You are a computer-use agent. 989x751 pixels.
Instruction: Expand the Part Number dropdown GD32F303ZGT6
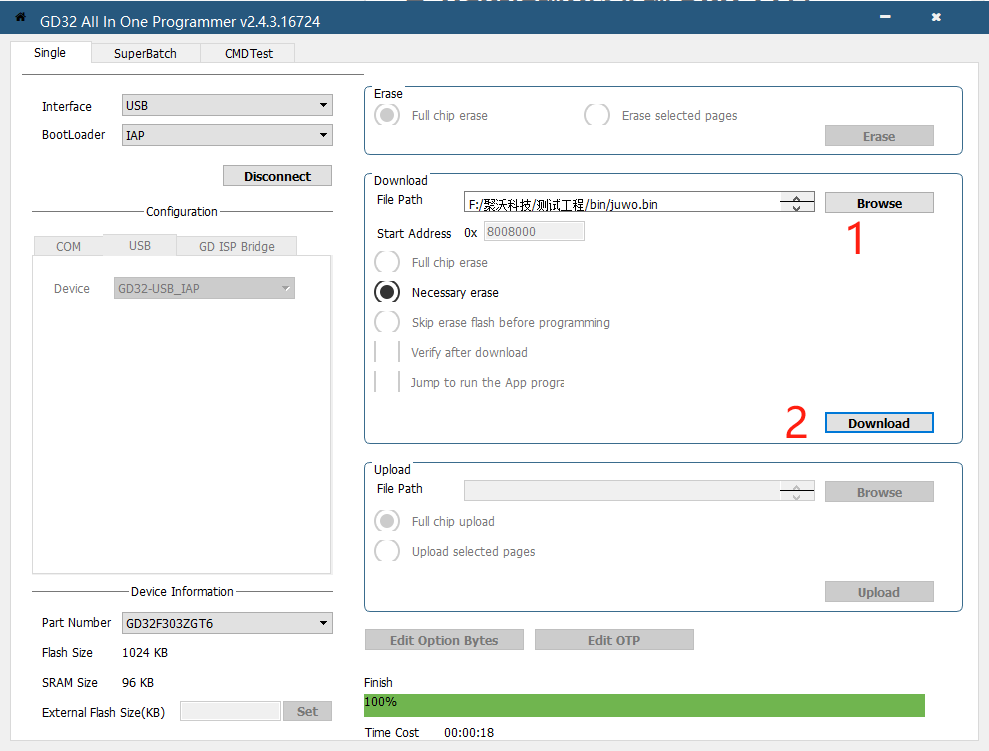tap(227, 623)
